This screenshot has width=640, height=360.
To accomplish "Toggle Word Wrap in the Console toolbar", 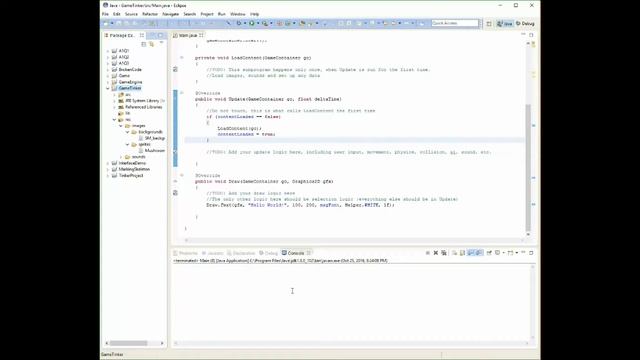I will point(471,253).
